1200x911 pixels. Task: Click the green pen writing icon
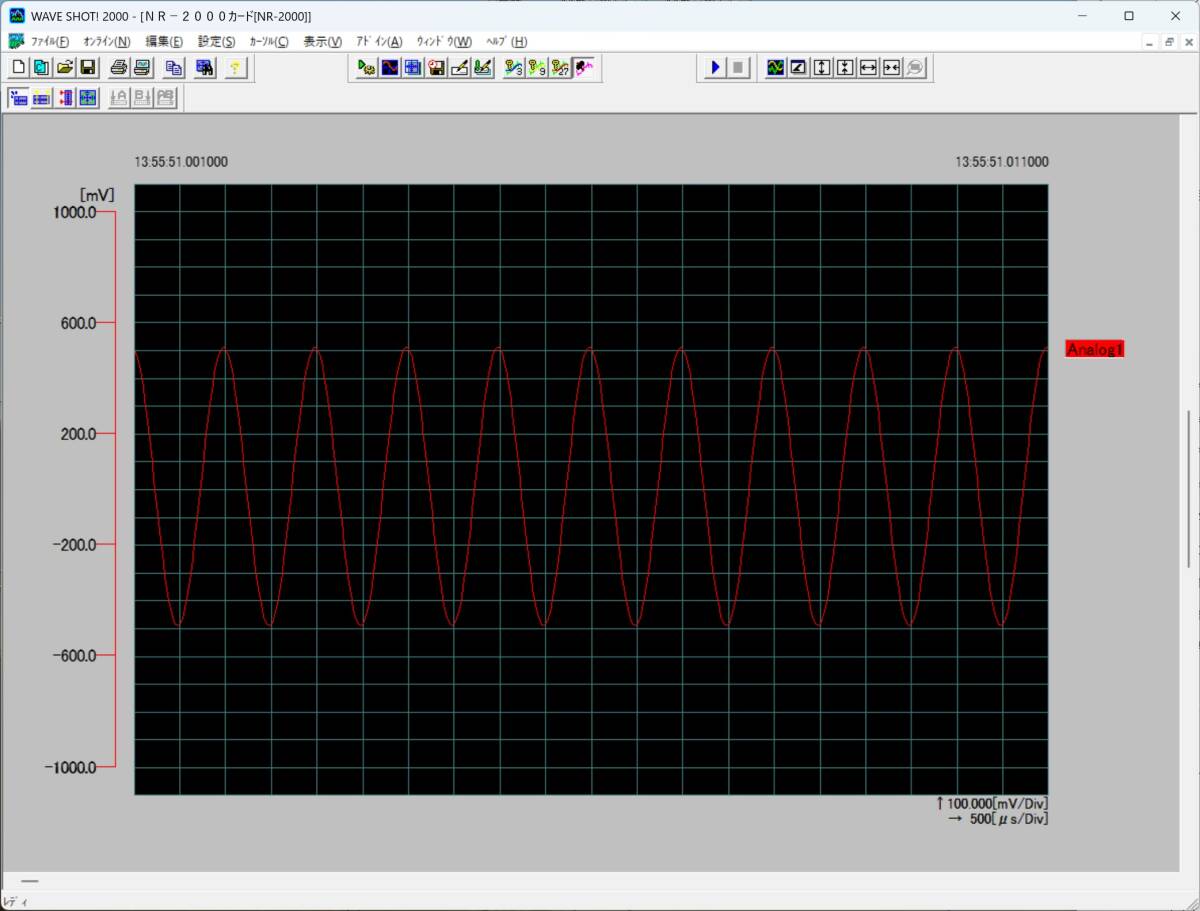[483, 68]
